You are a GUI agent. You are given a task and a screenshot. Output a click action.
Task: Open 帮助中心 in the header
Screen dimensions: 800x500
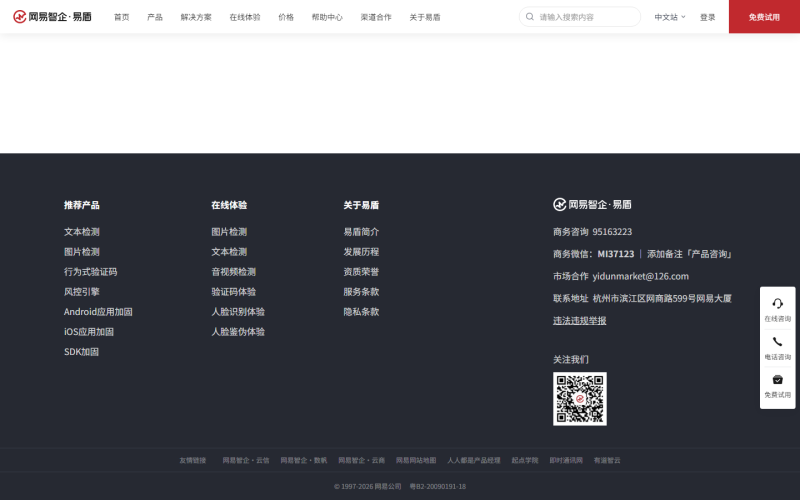pos(327,17)
